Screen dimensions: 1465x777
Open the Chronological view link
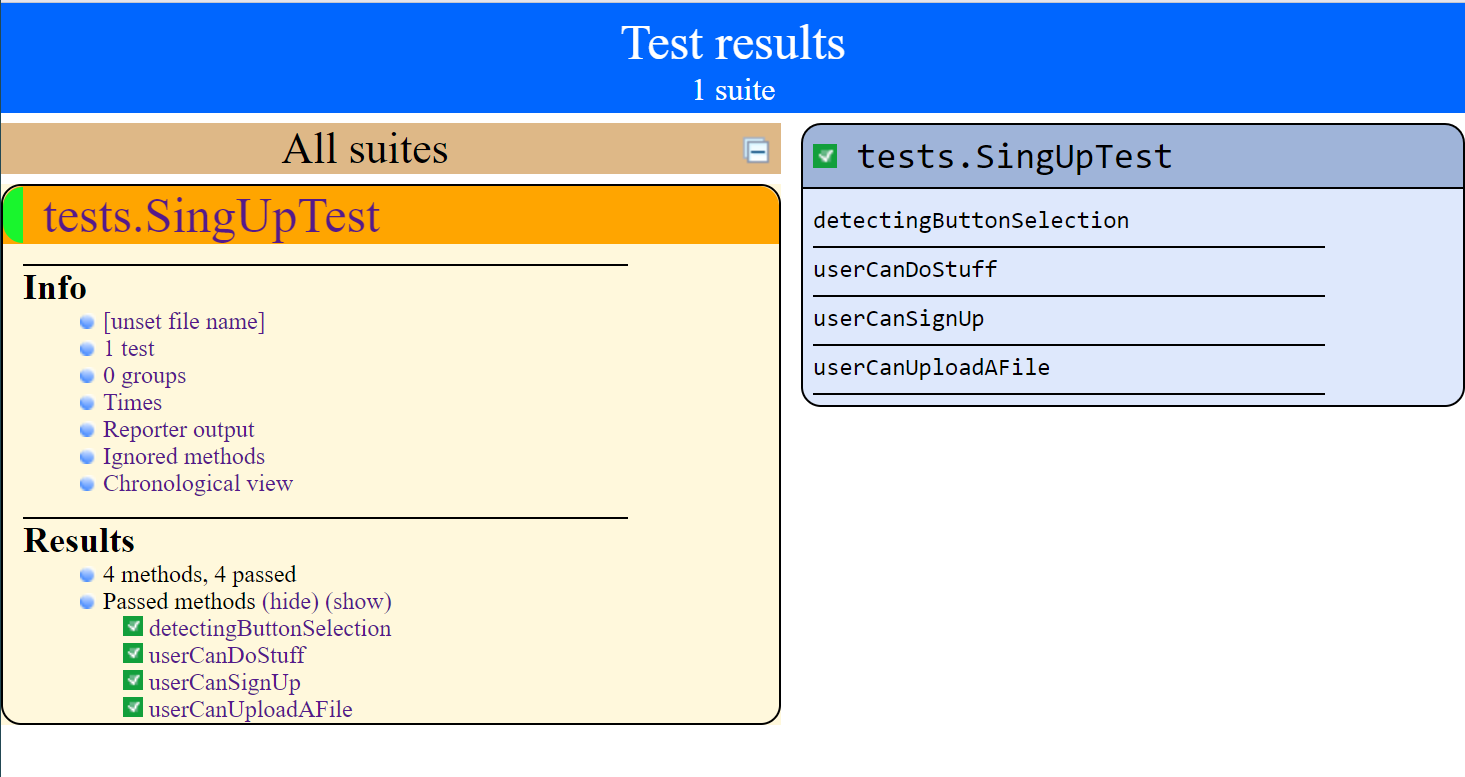(x=198, y=484)
